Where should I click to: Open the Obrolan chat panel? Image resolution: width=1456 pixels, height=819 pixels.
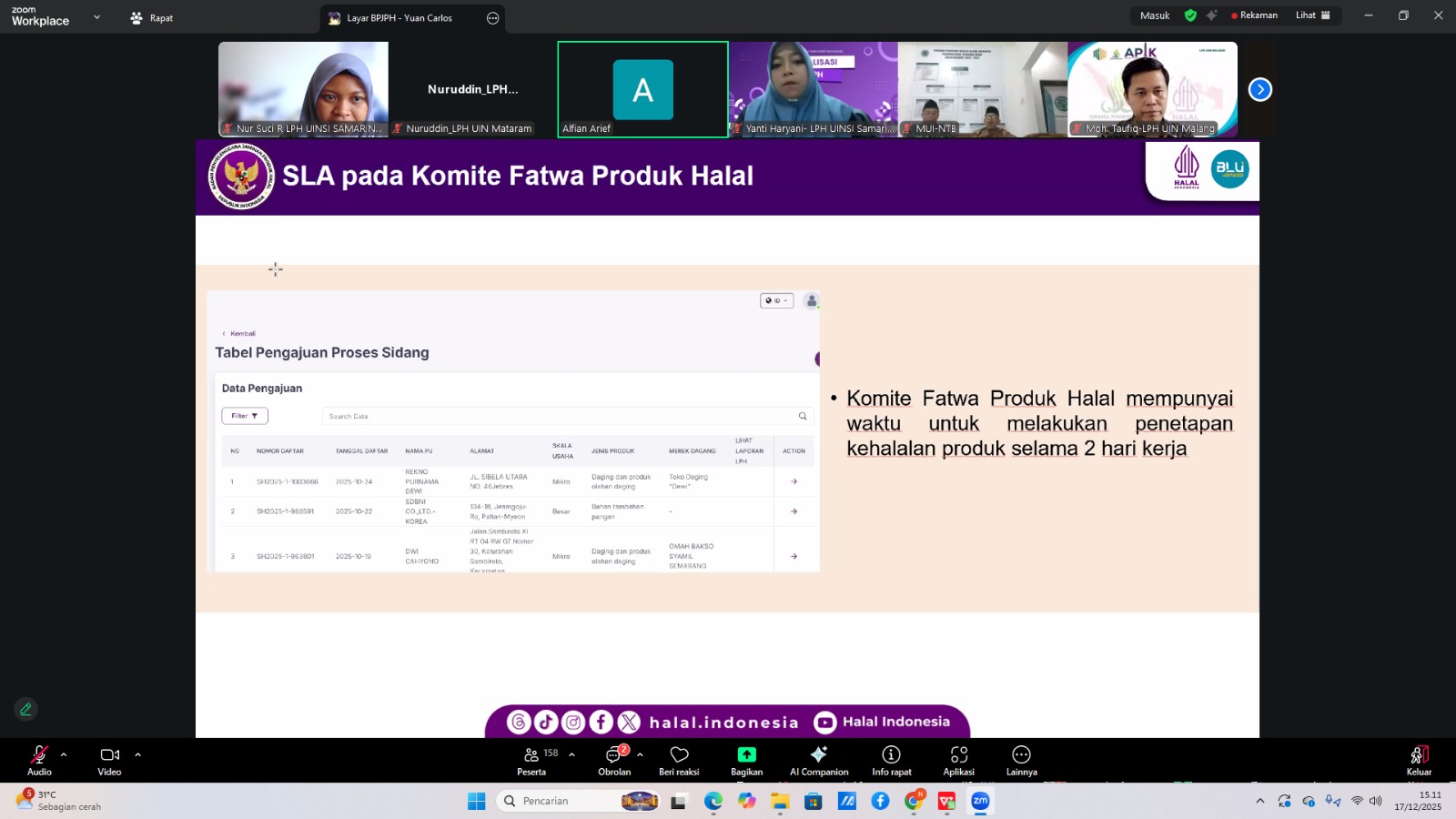coord(614,759)
